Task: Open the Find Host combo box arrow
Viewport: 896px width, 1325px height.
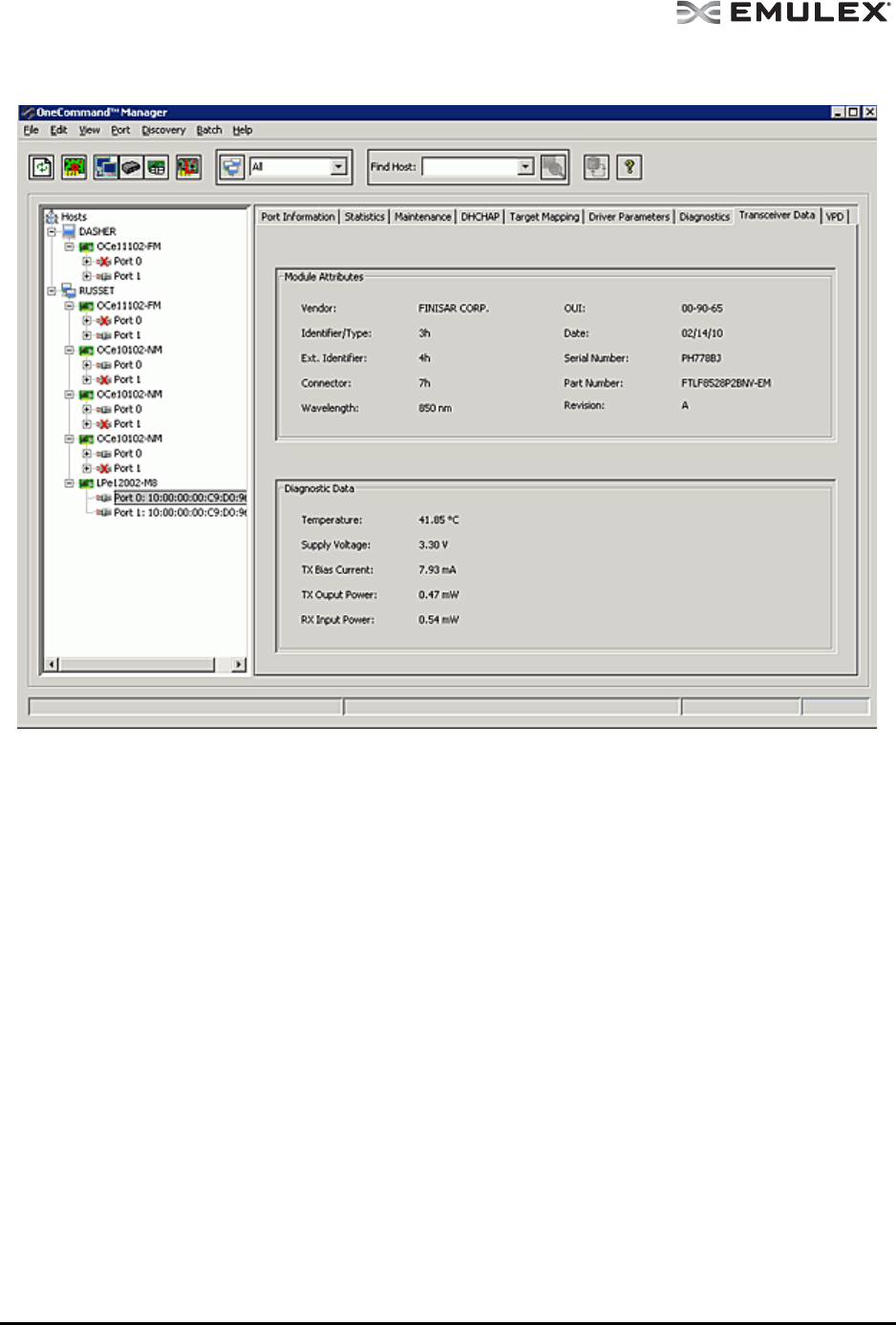Action: pos(525,167)
